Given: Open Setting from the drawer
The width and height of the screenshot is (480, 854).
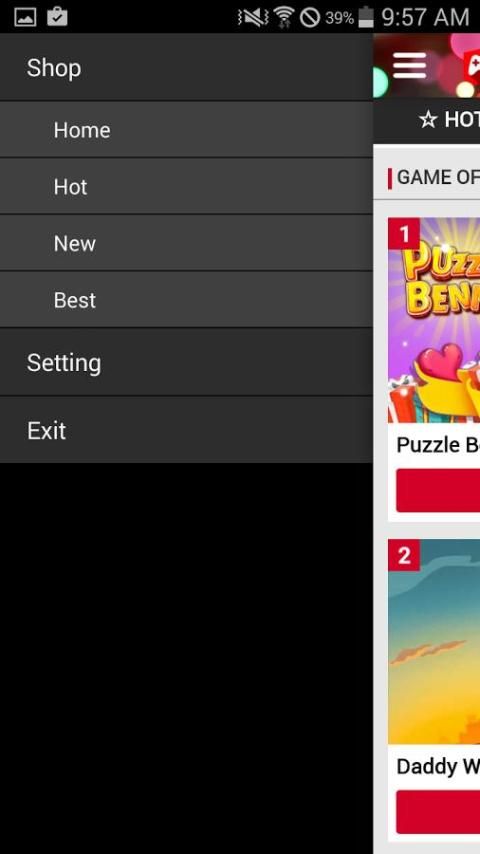Looking at the screenshot, I should click(186, 363).
